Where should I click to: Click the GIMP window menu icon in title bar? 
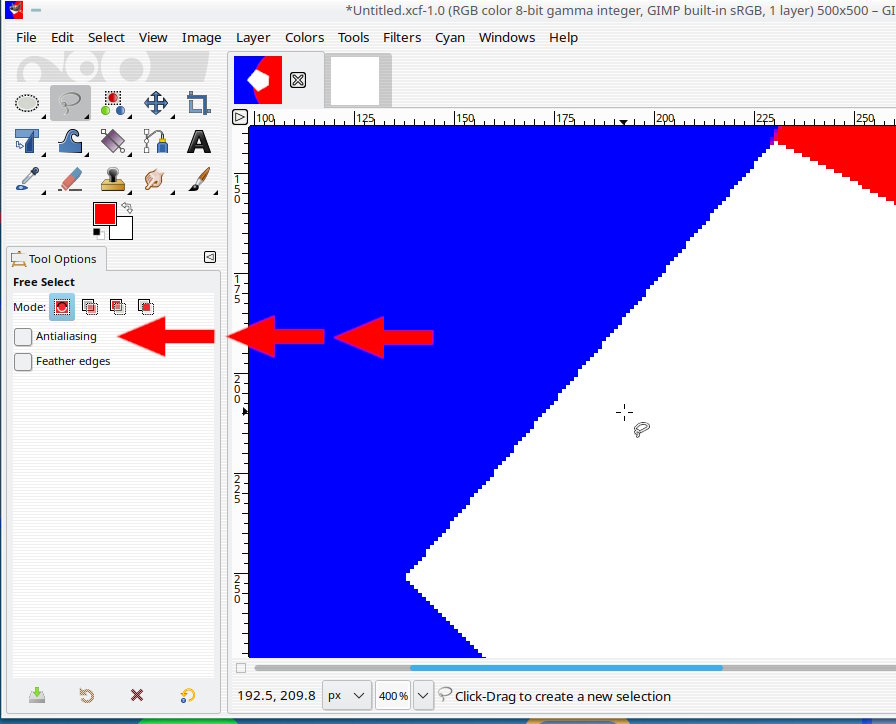(x=14, y=9)
